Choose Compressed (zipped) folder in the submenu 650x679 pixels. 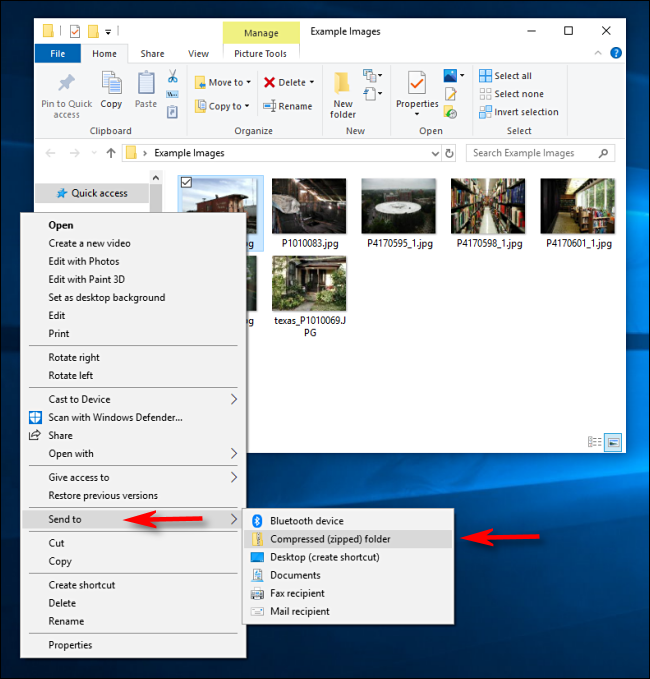330,539
